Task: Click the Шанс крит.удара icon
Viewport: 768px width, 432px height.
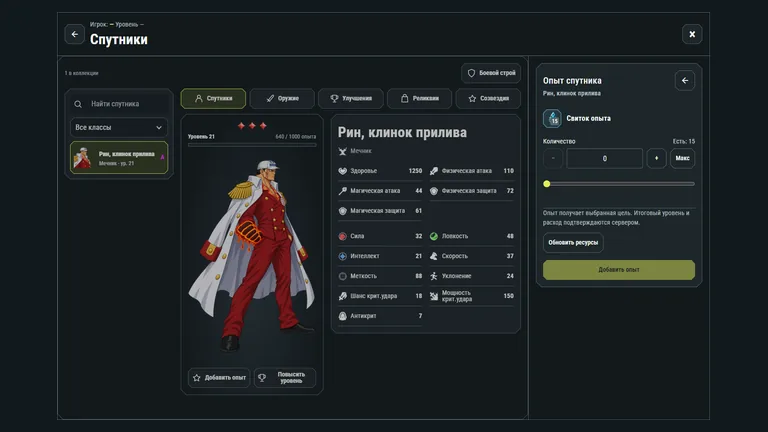Action: pyautogui.click(x=342, y=296)
